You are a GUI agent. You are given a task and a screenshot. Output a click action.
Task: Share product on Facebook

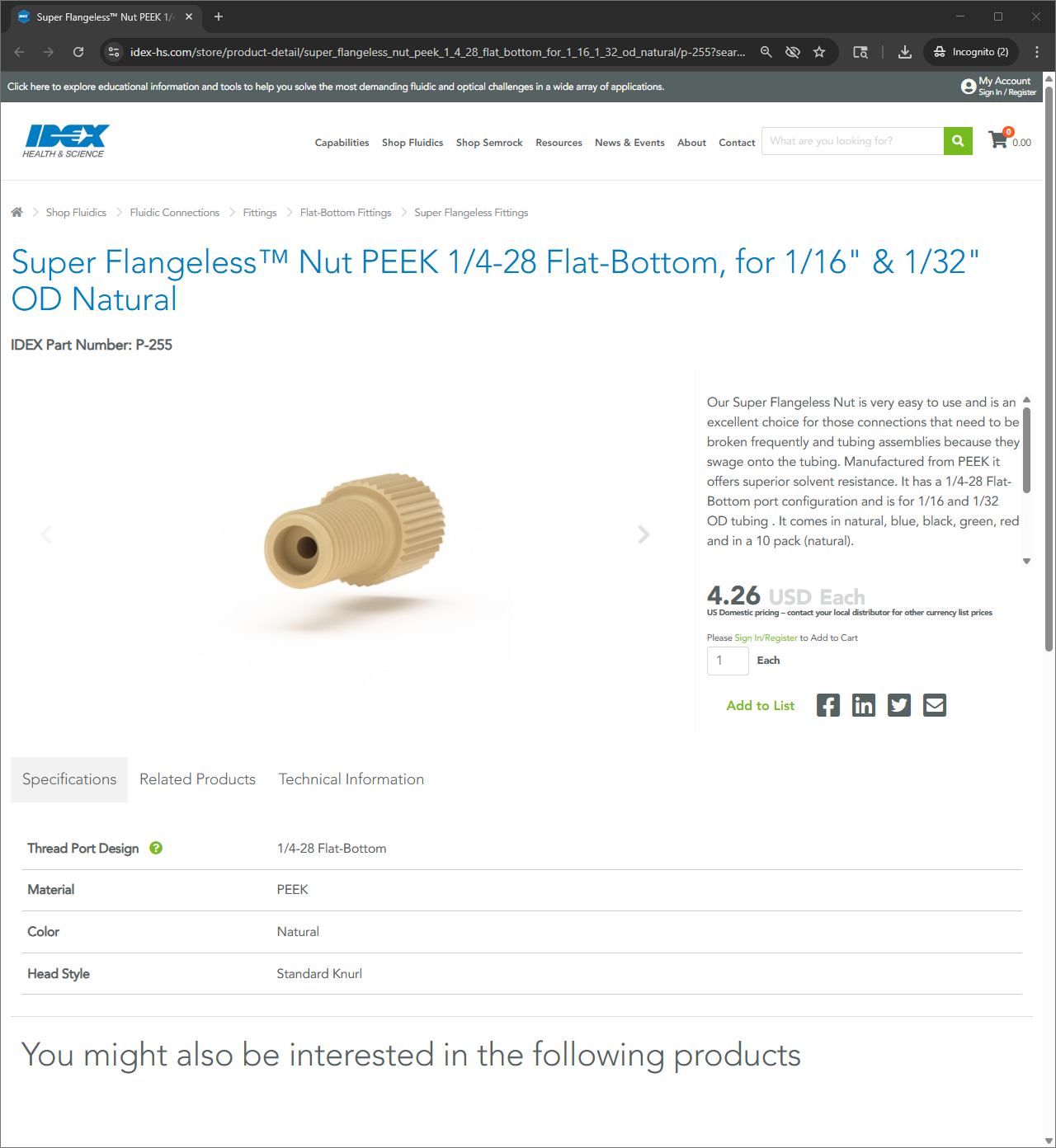click(x=828, y=705)
